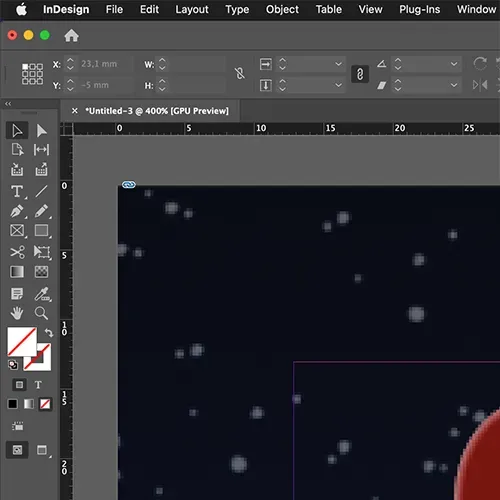The width and height of the screenshot is (500, 500).
Task: Click the Fill color swatch
Action: [22, 342]
